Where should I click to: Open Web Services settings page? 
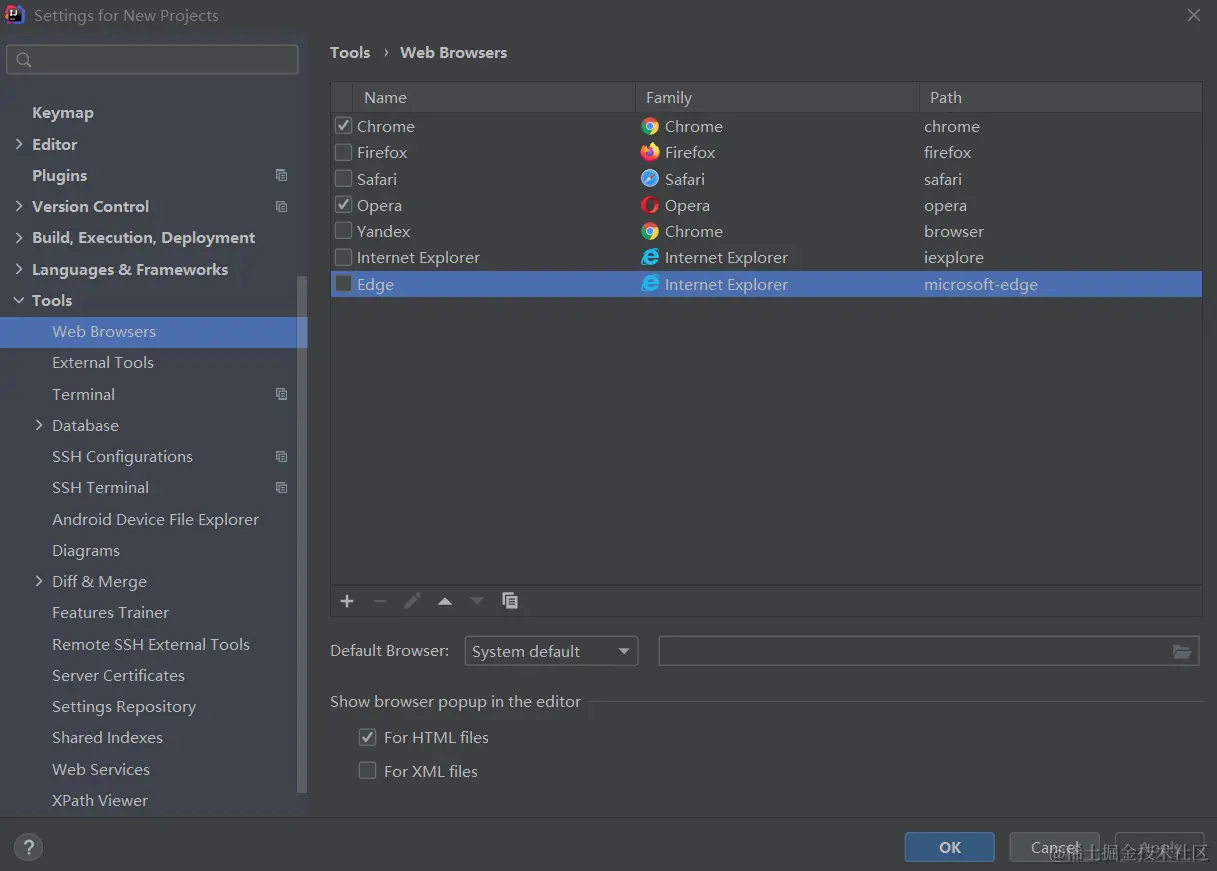click(x=101, y=769)
